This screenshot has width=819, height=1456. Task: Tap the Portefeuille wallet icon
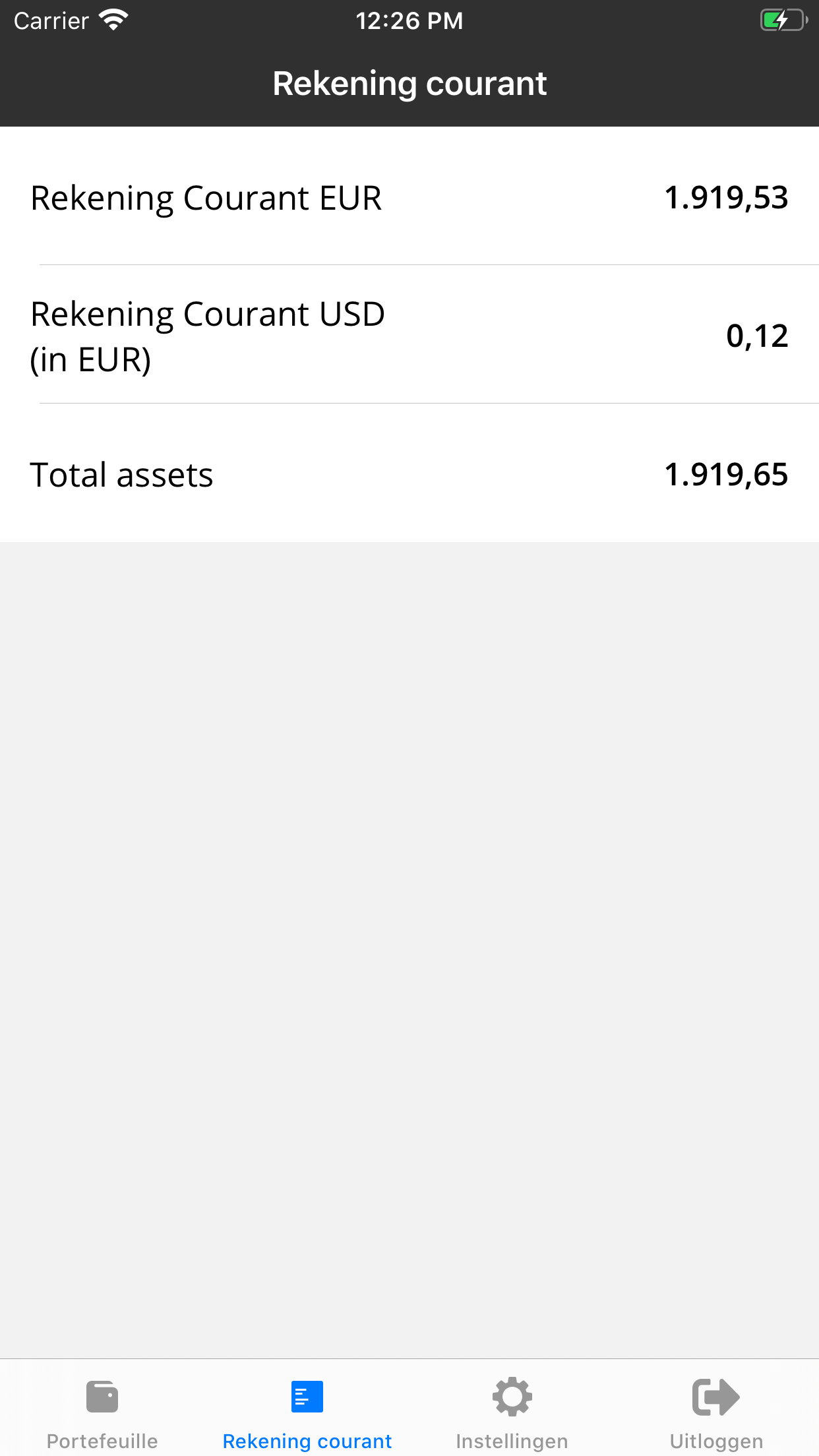[x=102, y=1397]
